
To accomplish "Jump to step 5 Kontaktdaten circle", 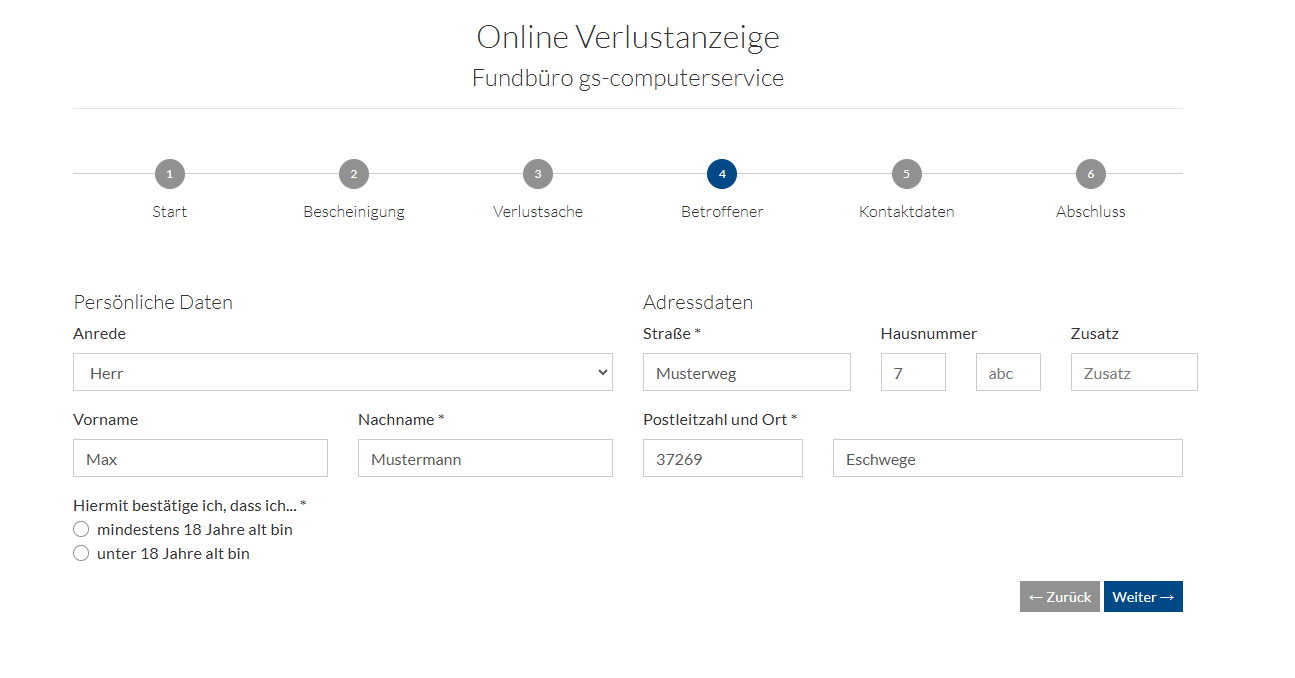I will coord(906,174).
